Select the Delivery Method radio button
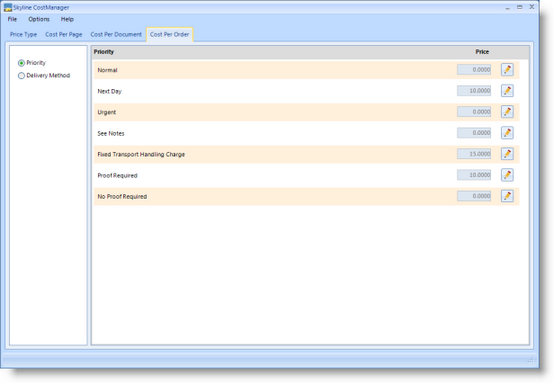The image size is (554, 383). point(21,76)
